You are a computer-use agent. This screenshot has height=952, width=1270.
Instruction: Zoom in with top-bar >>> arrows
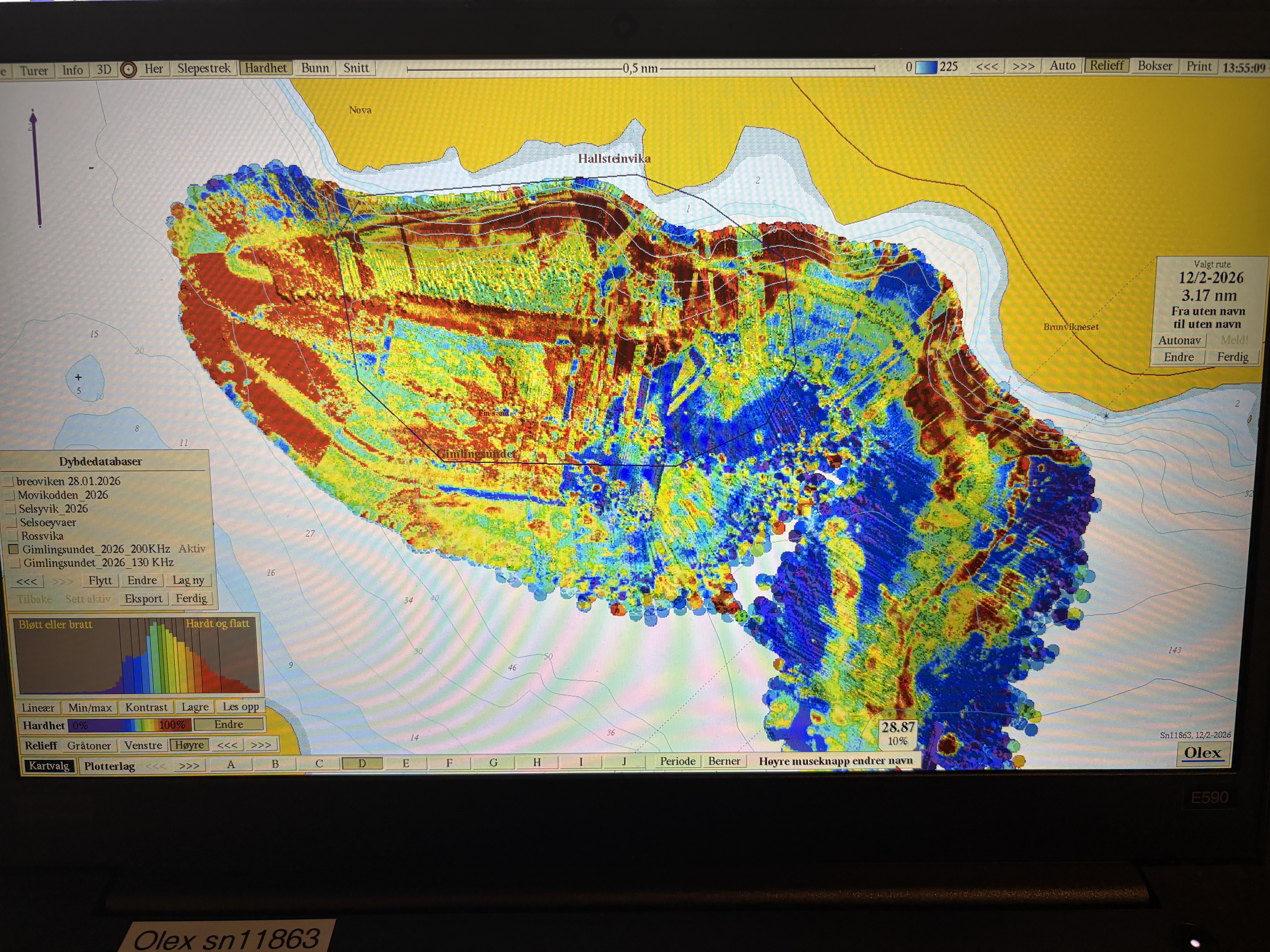1023,67
